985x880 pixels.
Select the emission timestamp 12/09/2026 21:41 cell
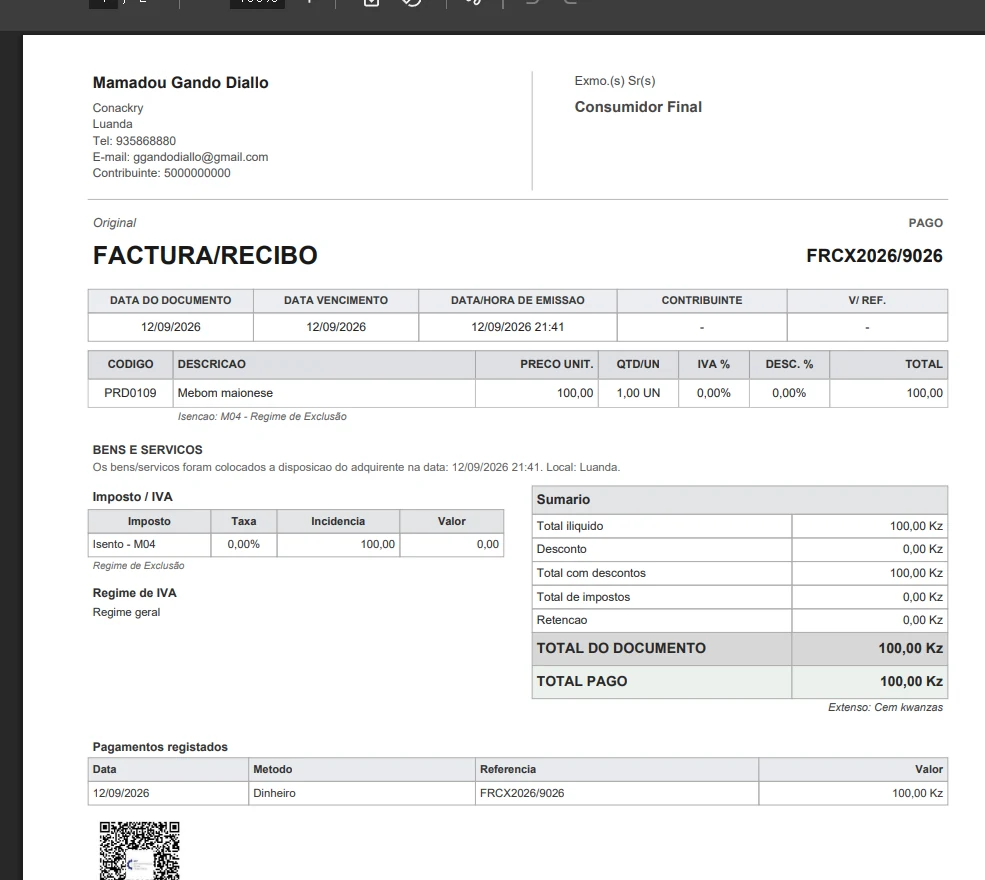tap(518, 327)
